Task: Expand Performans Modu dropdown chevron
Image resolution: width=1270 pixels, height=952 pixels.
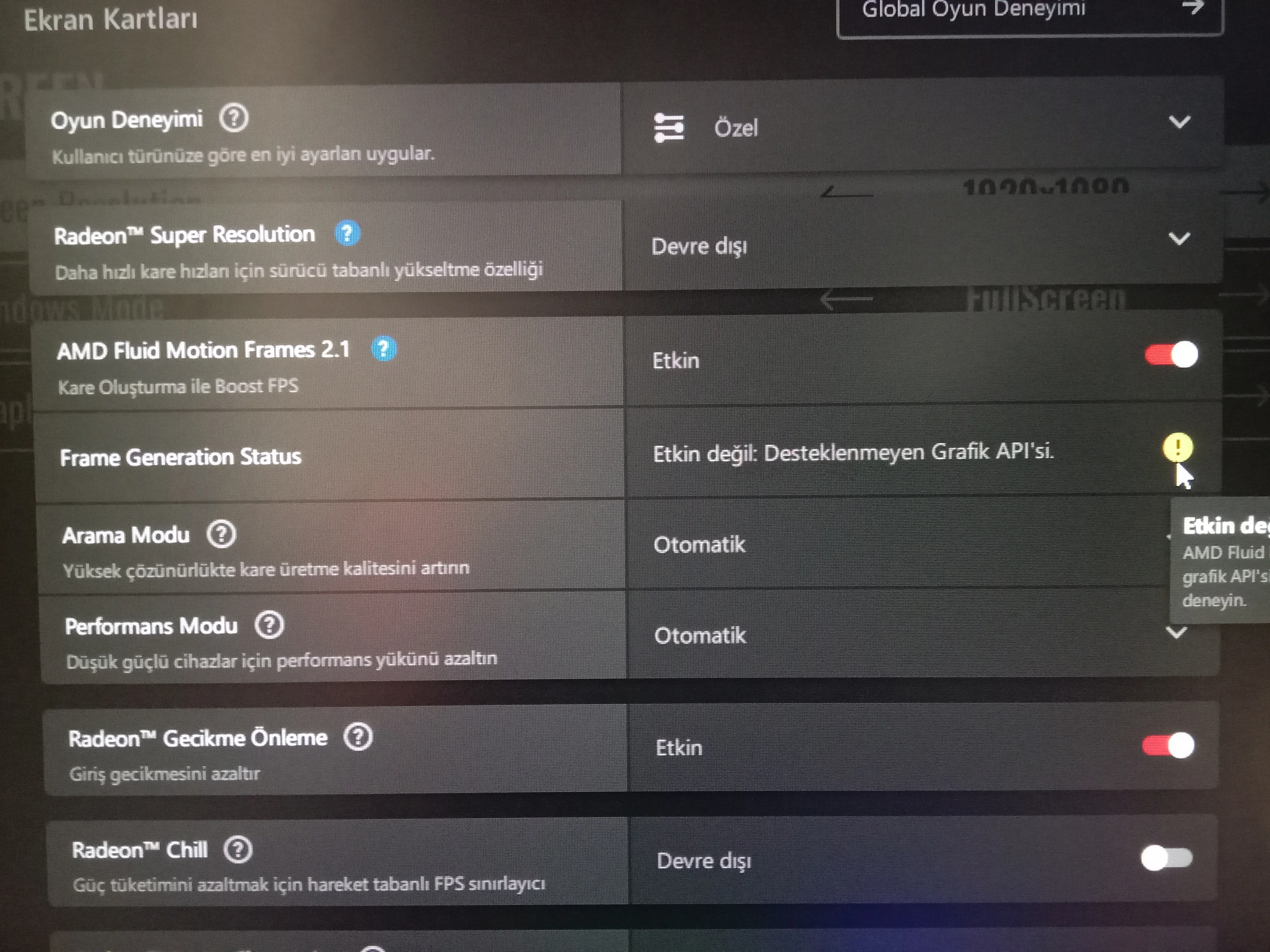Action: click(1176, 632)
